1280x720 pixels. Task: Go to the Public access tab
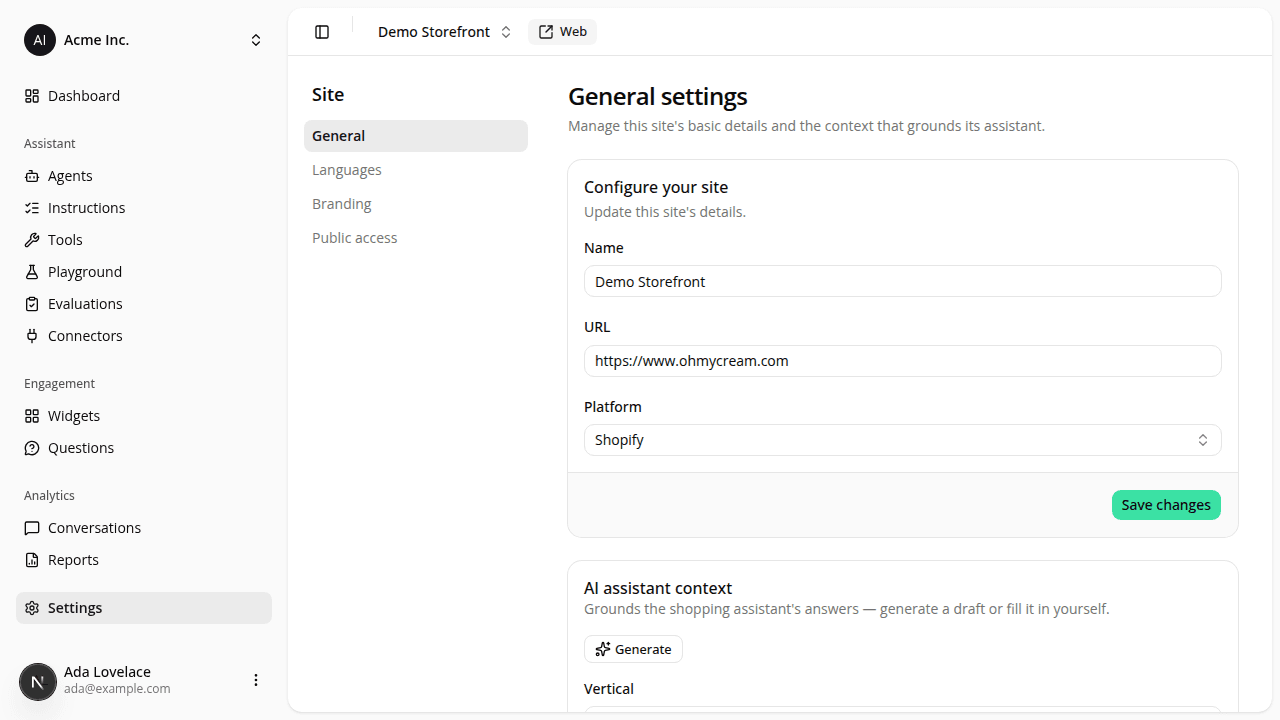pyautogui.click(x=416, y=238)
